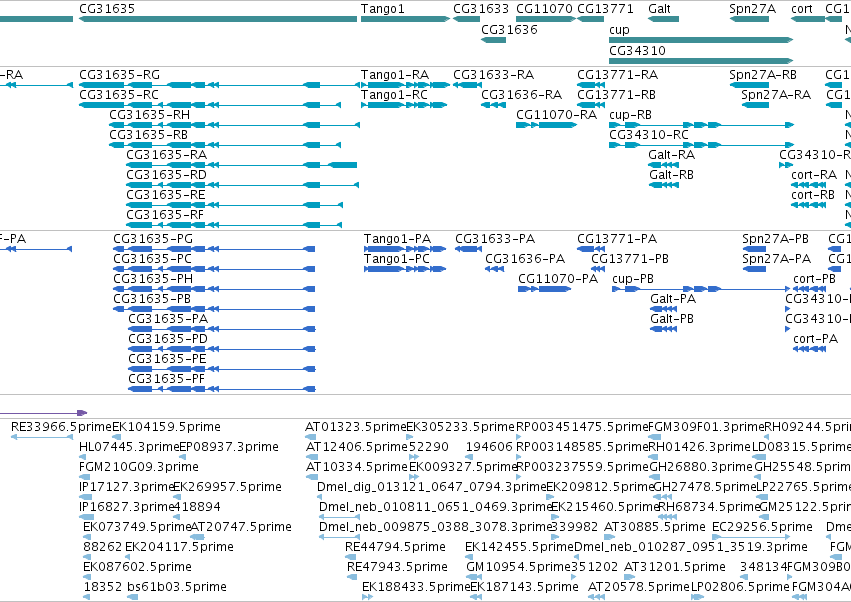The width and height of the screenshot is (851, 602).
Task: Click protein CG11070-PA
Action: click(x=558, y=279)
